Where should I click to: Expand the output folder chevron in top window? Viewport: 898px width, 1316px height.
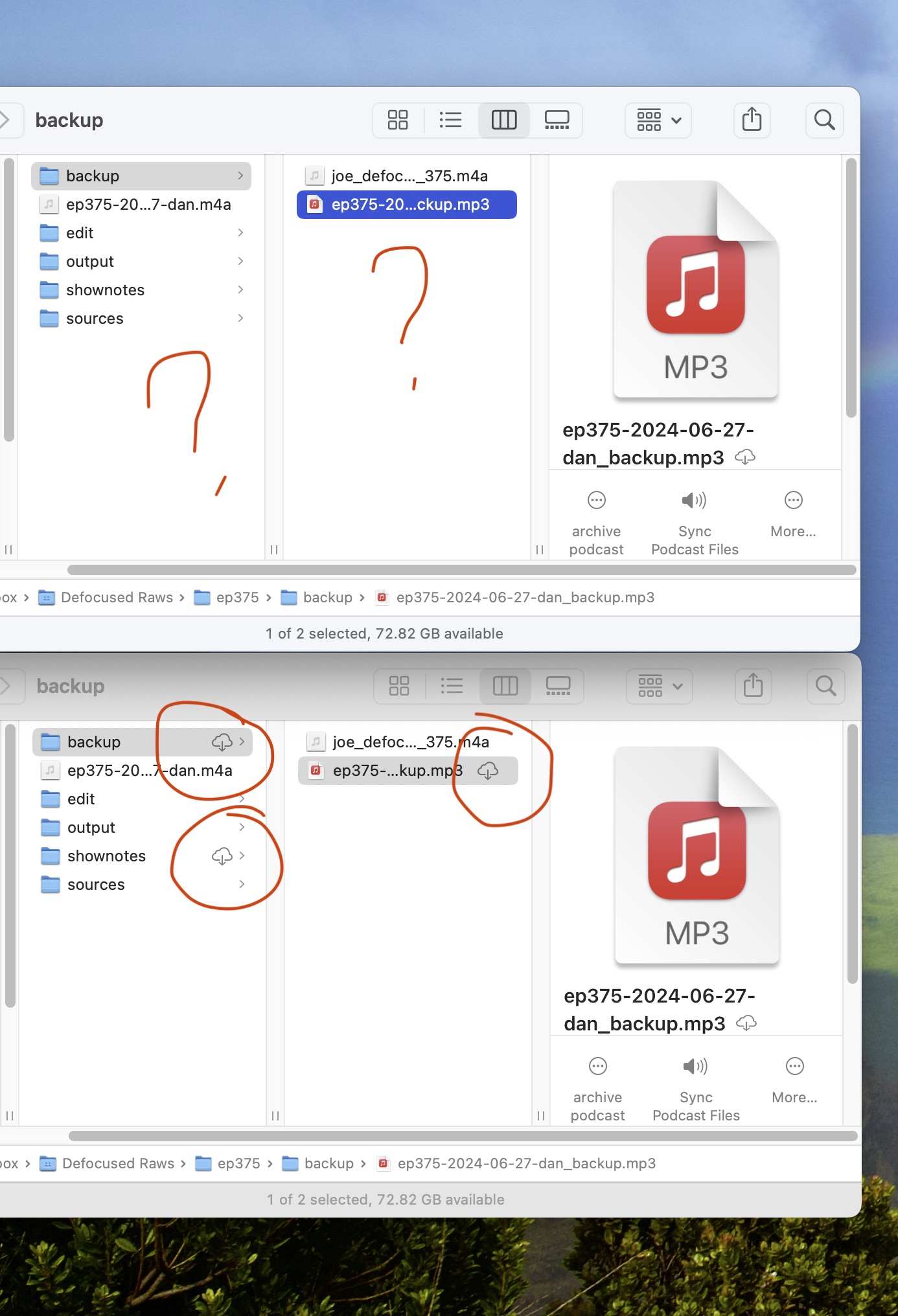click(x=240, y=261)
